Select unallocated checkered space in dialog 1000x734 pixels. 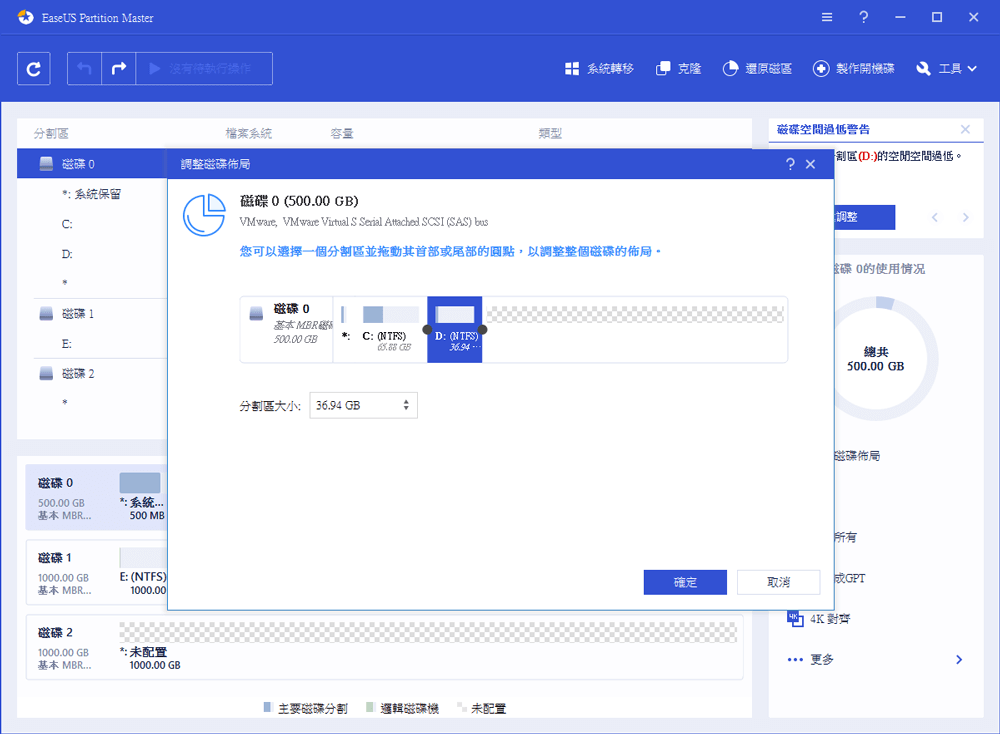pos(635,314)
